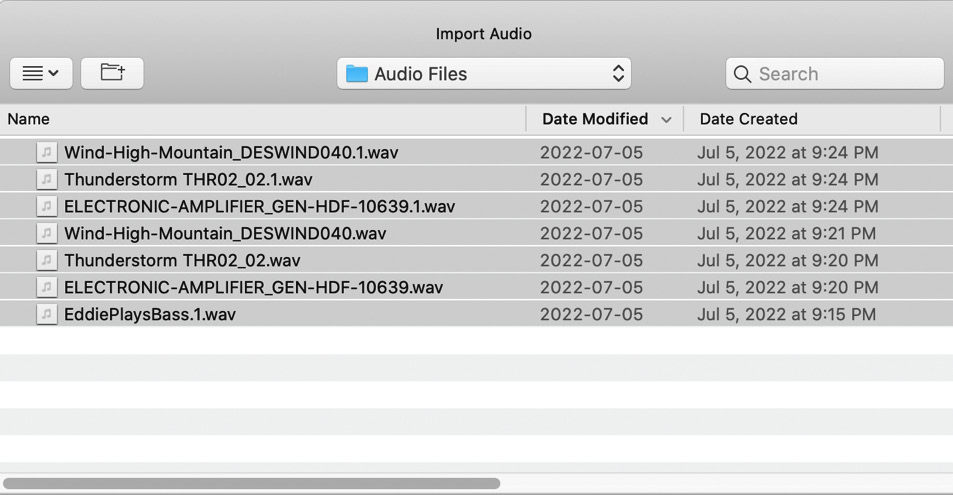The image size is (953, 495).
Task: Open the list view options dropdown
Action: coord(41,74)
